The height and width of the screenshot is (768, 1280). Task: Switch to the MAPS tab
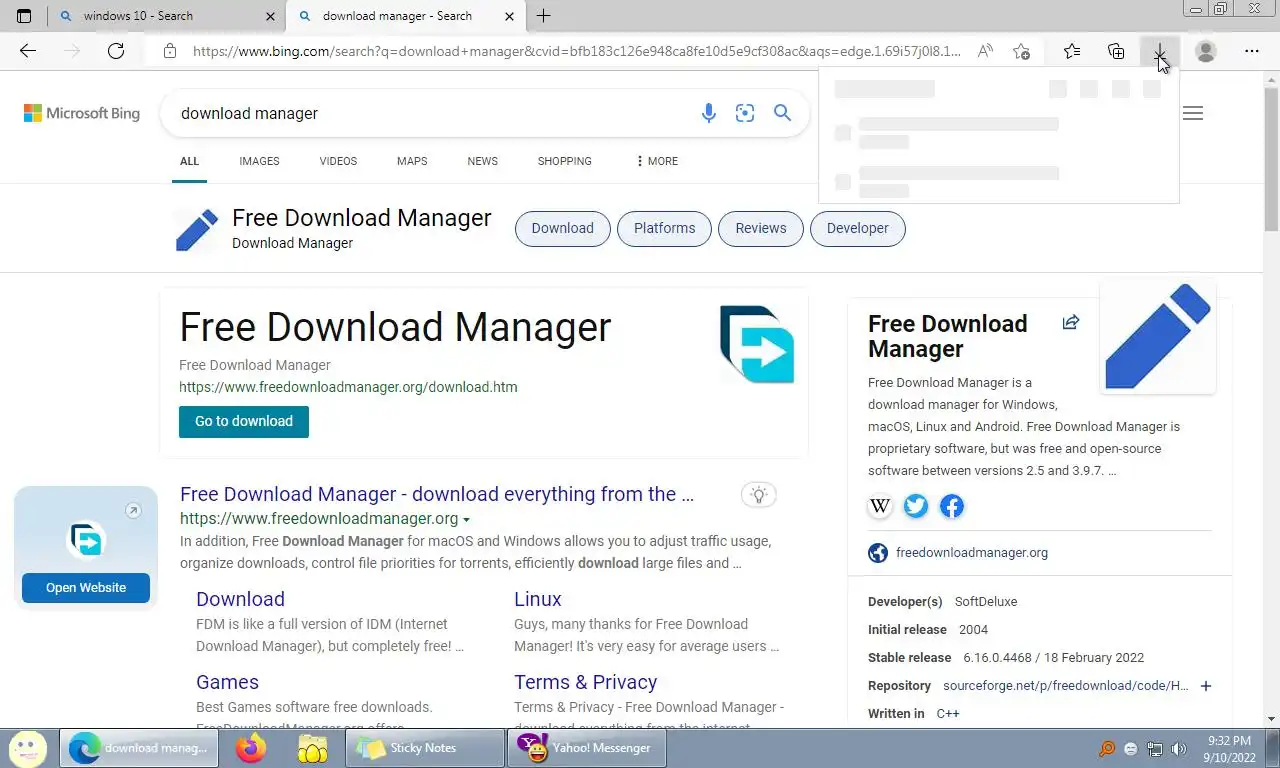(x=412, y=161)
